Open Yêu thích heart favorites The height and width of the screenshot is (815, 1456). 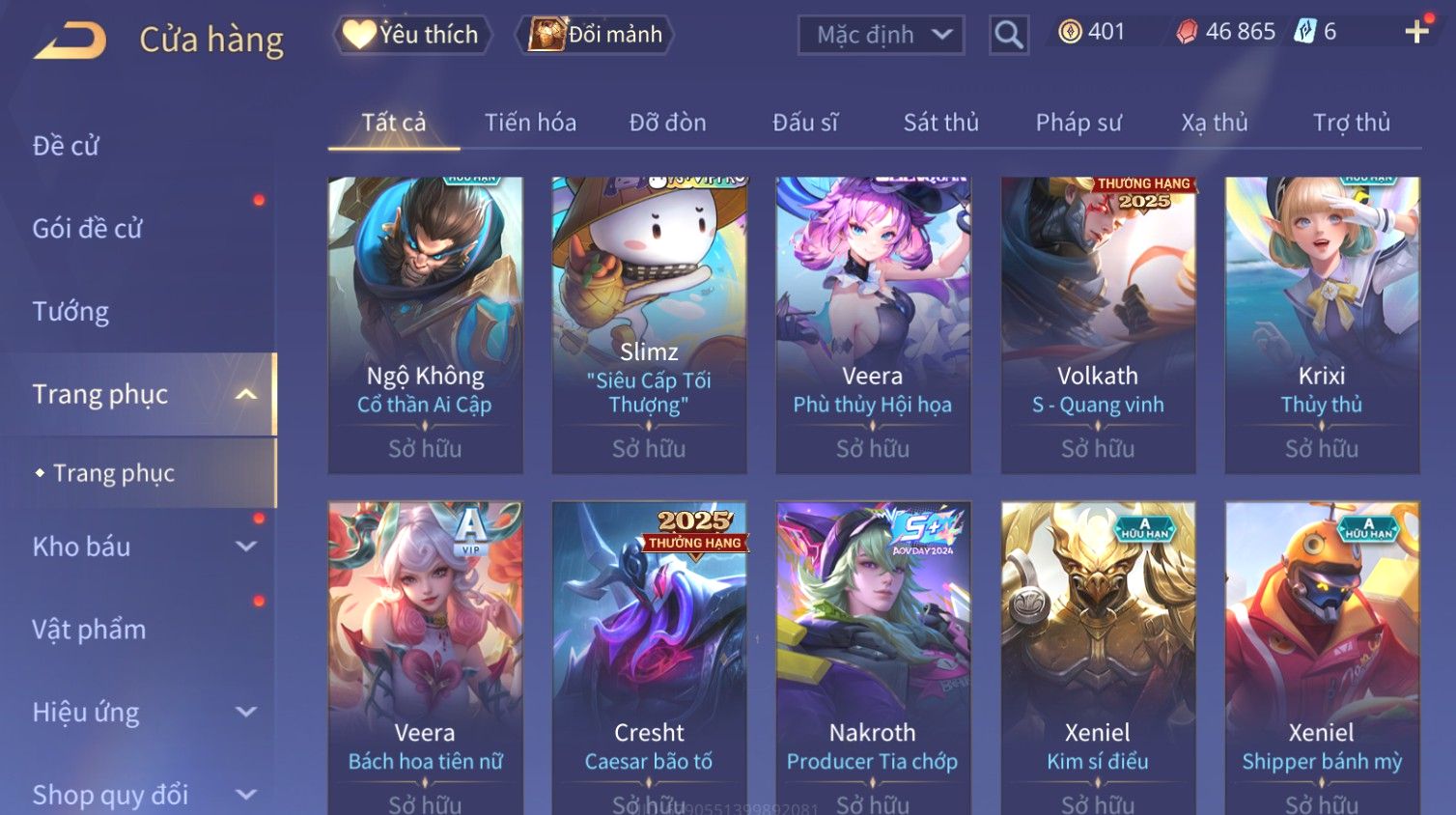[412, 35]
